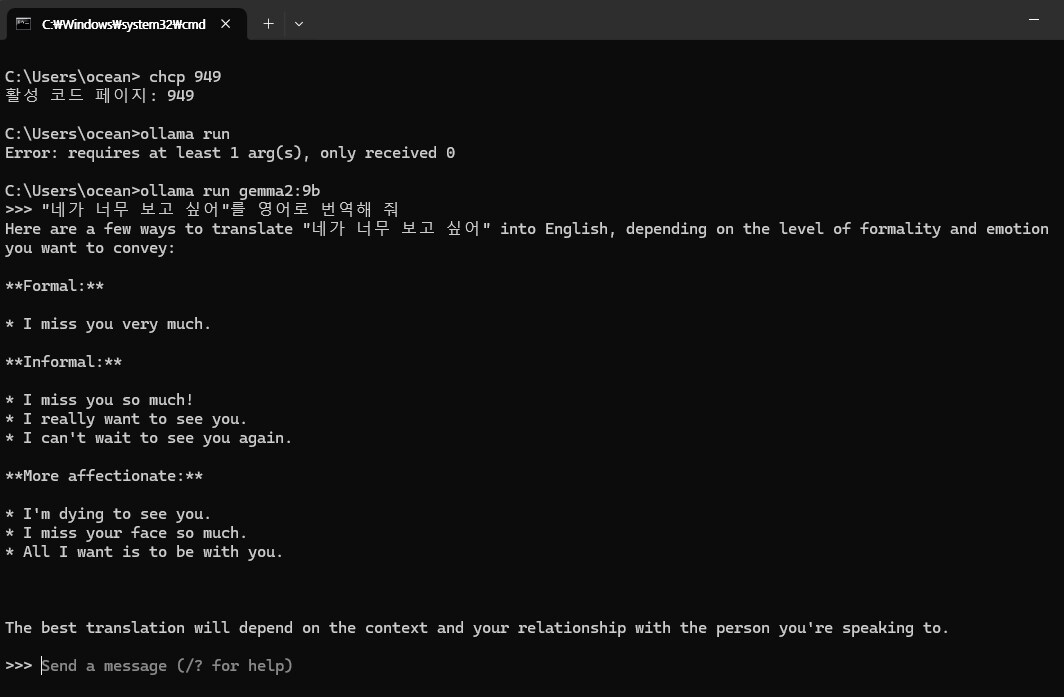Click the line 'I'm dying to see you.'
This screenshot has height=697, width=1064.
[108, 514]
